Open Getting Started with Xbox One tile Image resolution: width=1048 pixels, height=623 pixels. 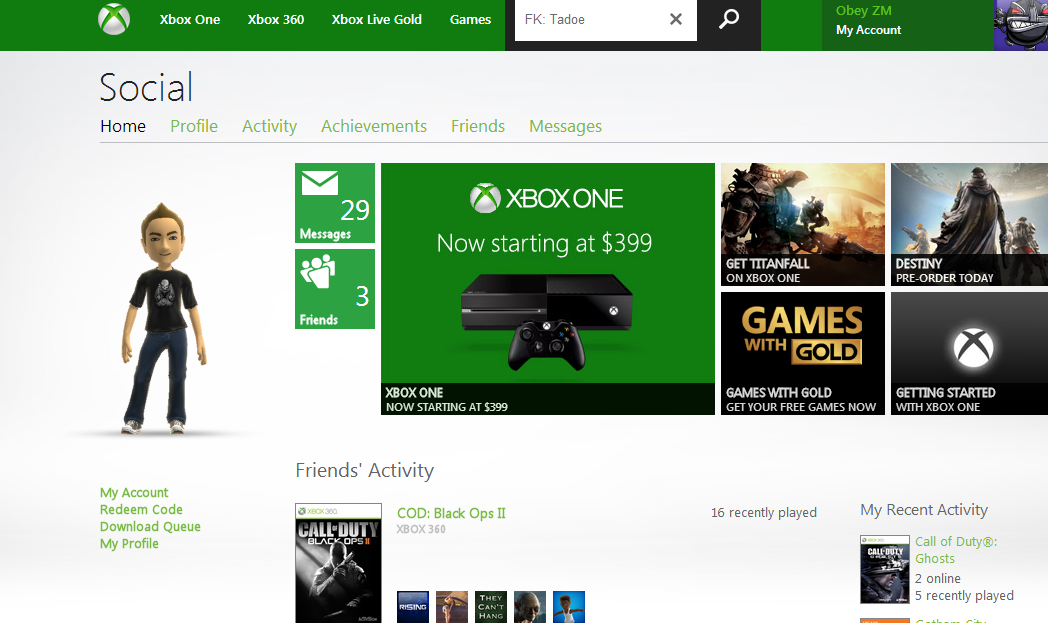(x=969, y=354)
